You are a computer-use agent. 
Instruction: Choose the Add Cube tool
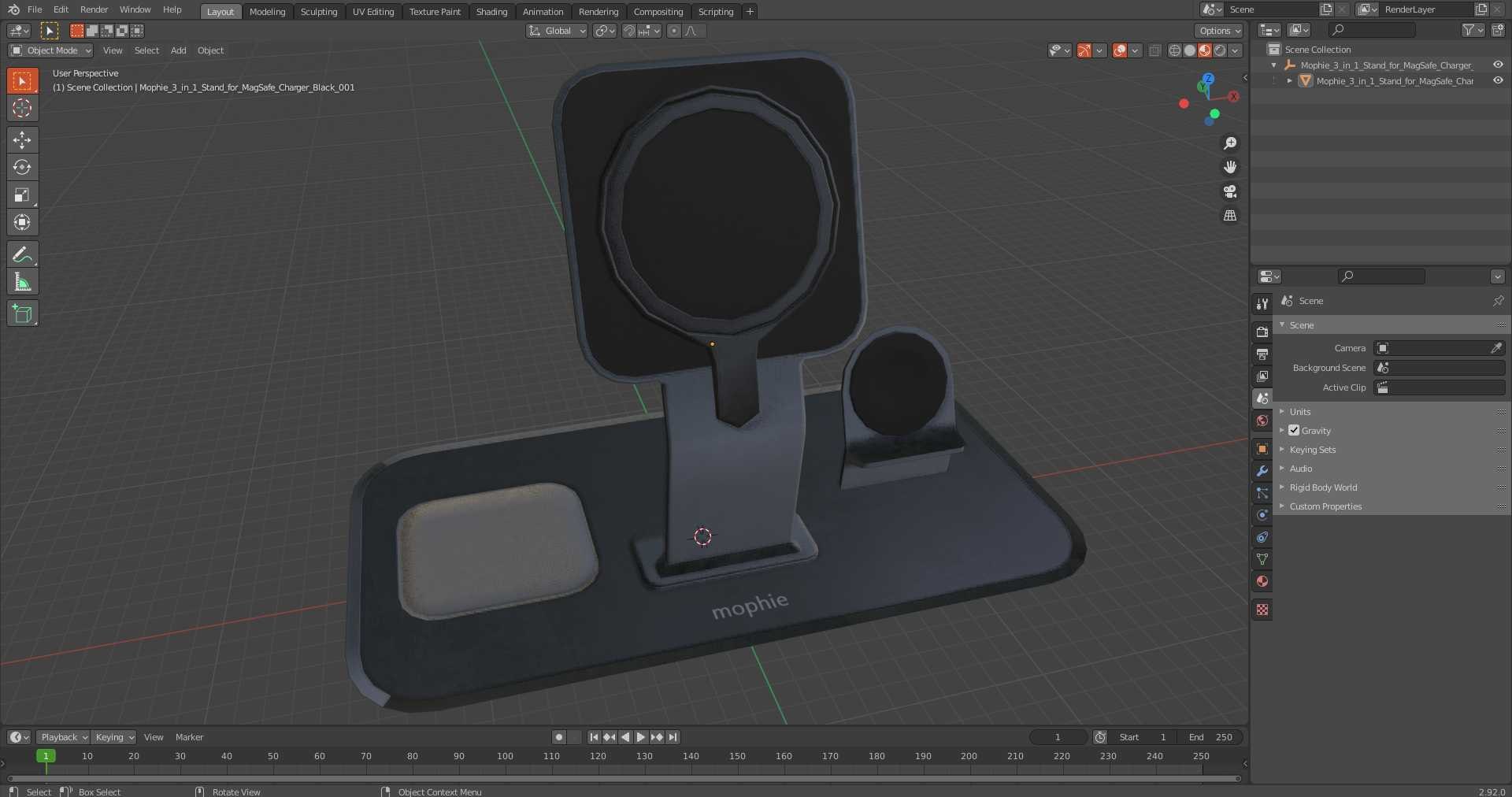point(22,313)
